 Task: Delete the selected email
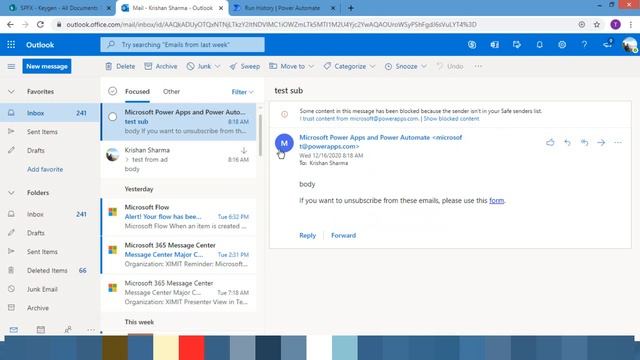click(x=120, y=66)
